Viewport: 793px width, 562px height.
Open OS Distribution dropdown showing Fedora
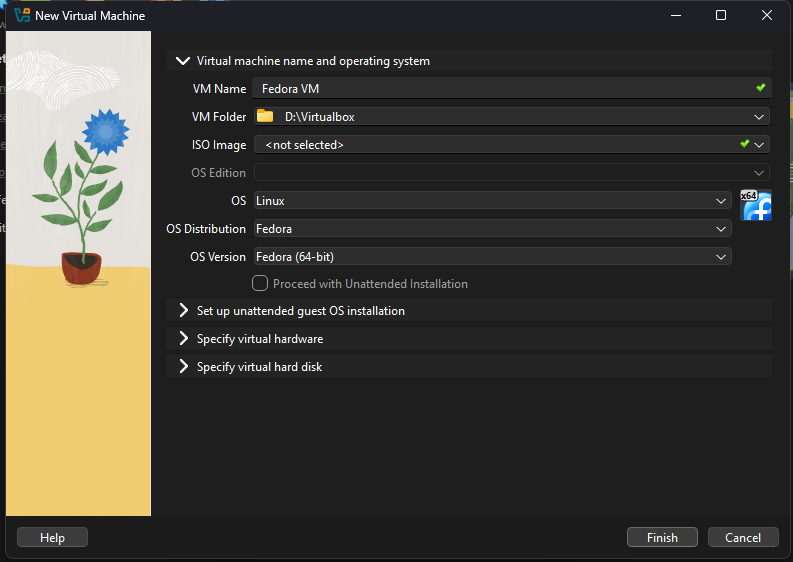click(x=493, y=229)
